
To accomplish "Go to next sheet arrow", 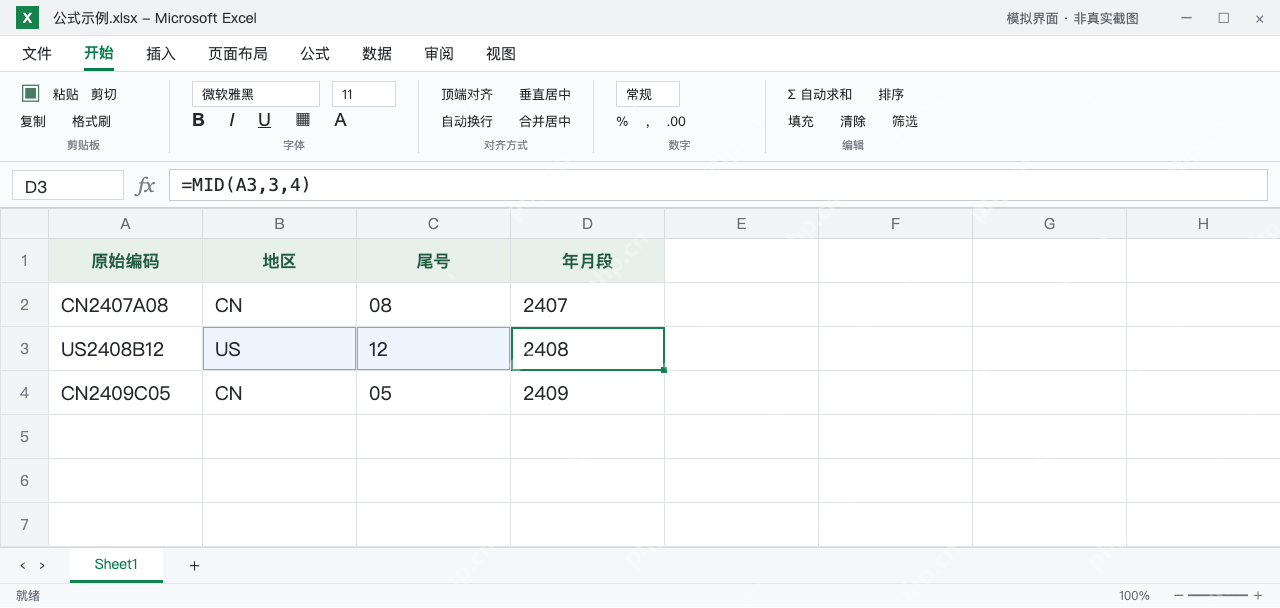I will (x=42, y=566).
